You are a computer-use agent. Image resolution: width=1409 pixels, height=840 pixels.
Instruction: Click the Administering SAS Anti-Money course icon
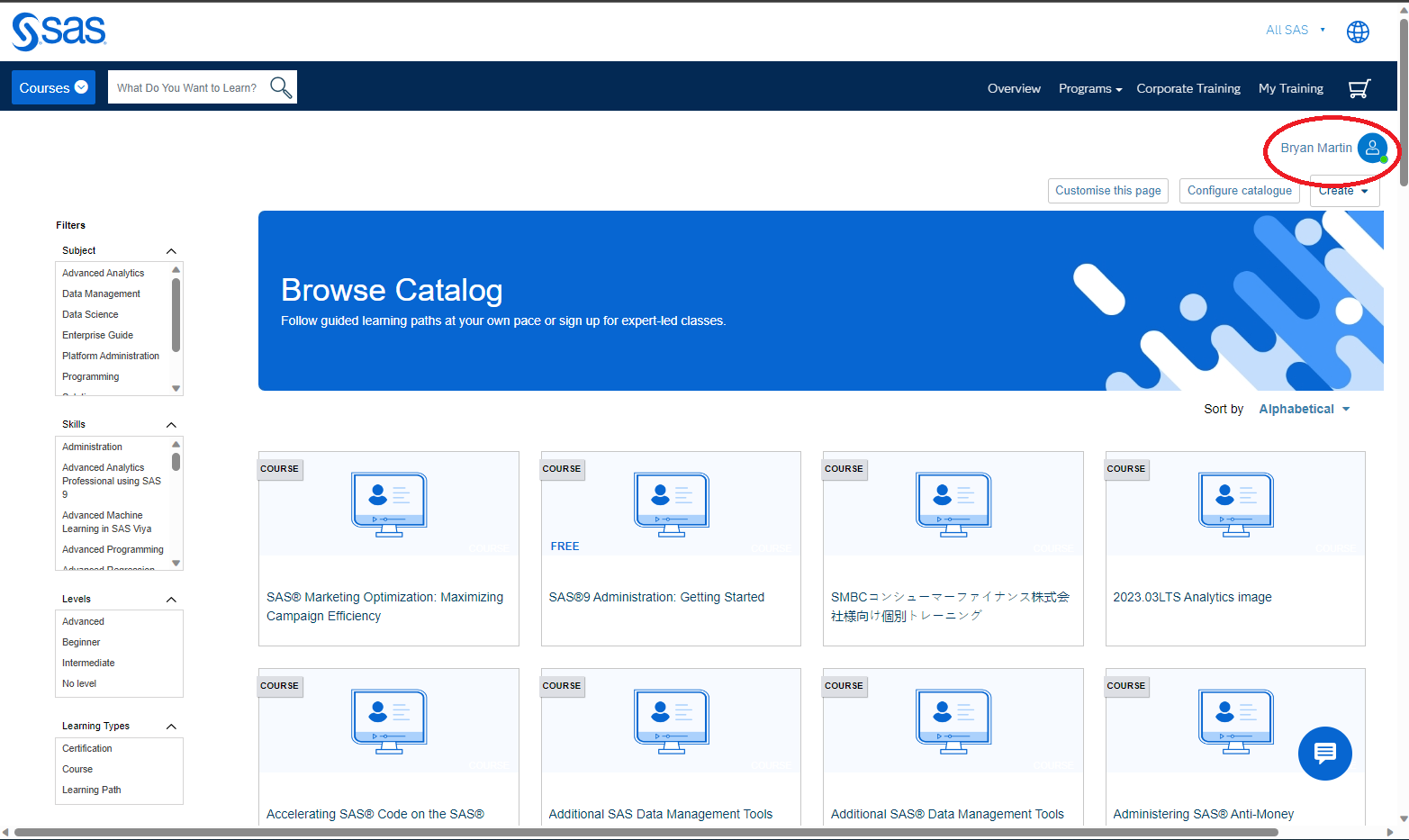[x=1235, y=721]
